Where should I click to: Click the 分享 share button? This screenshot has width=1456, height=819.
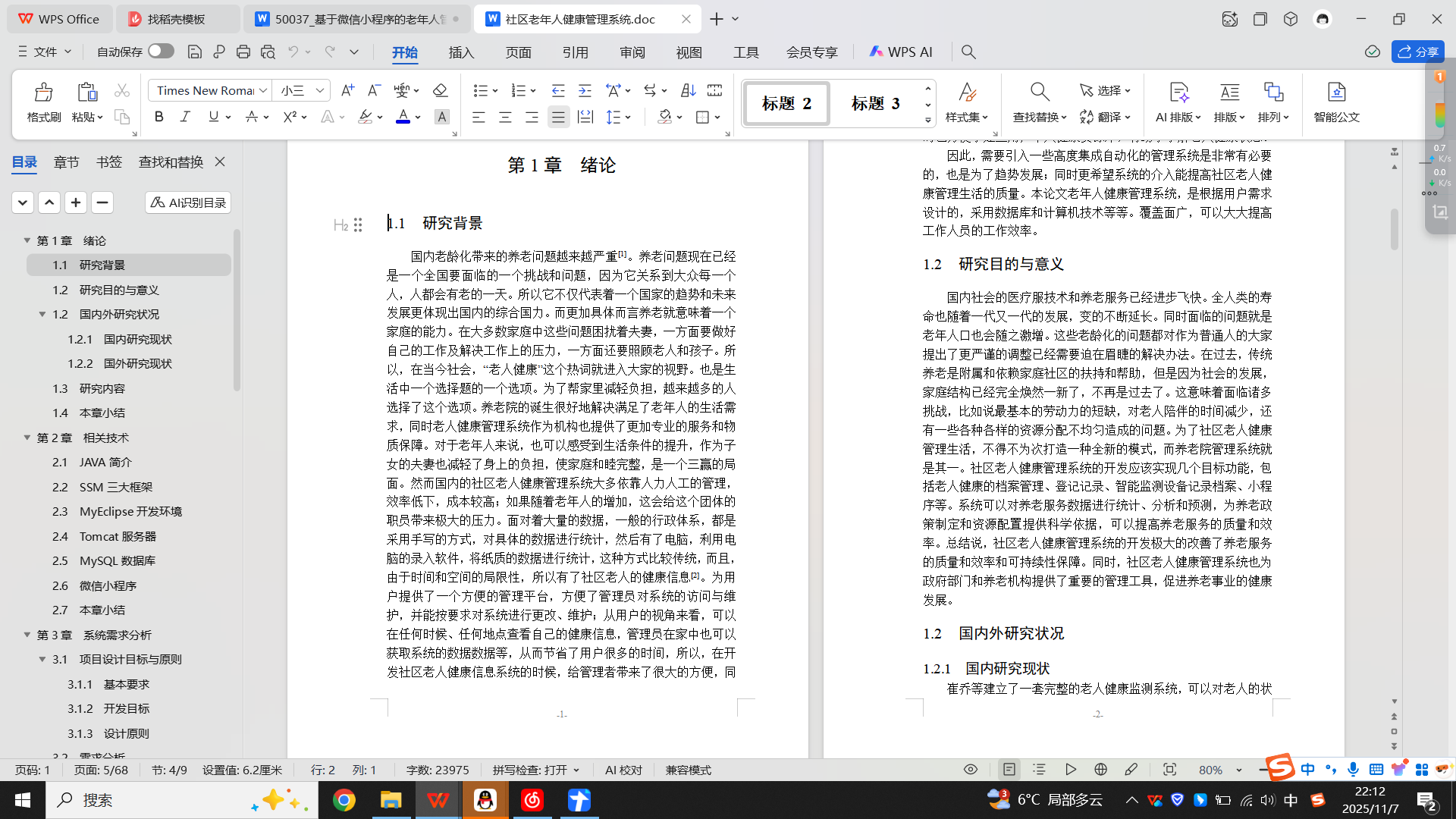(x=1418, y=52)
